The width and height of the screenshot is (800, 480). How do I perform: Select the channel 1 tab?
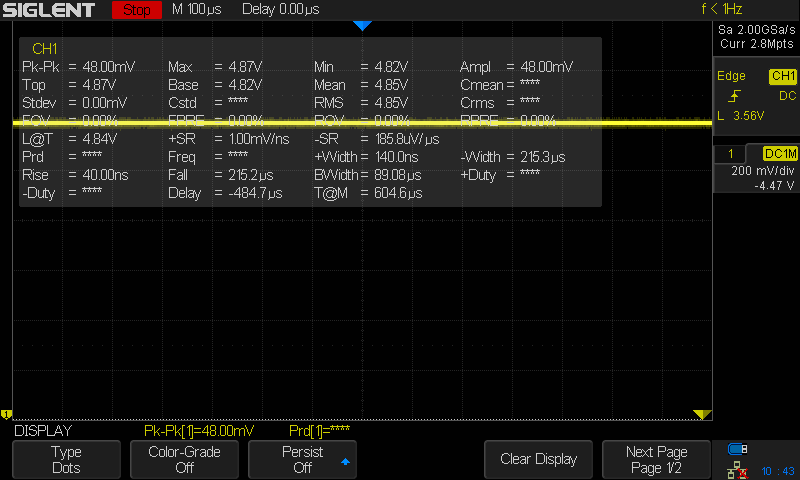(731, 153)
